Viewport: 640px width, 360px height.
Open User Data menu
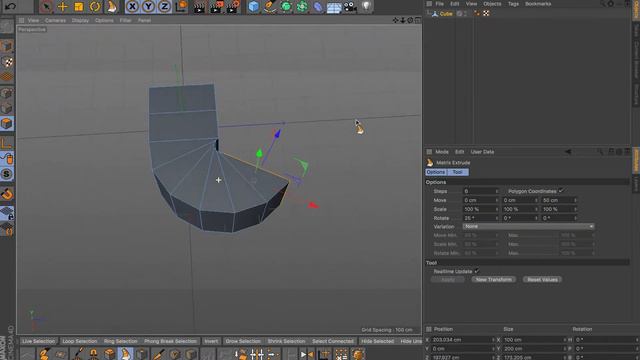482,152
